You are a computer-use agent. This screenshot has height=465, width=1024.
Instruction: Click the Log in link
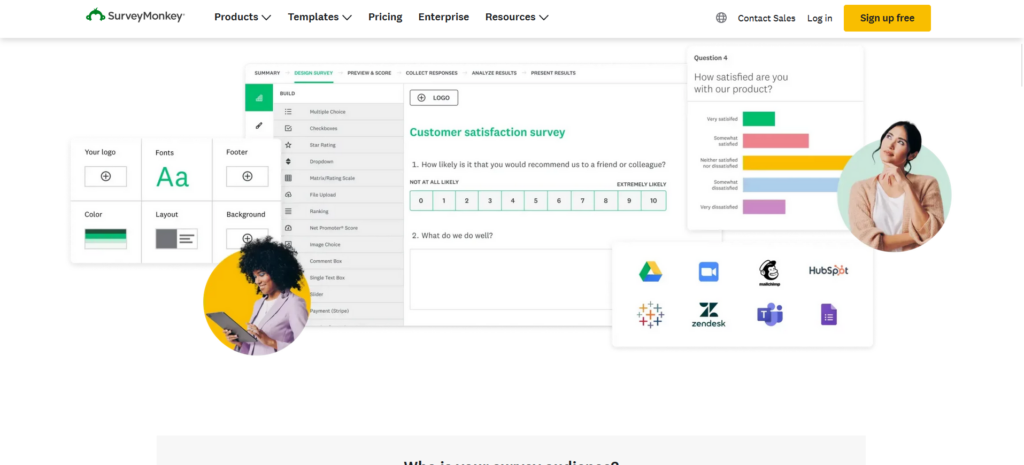820,18
